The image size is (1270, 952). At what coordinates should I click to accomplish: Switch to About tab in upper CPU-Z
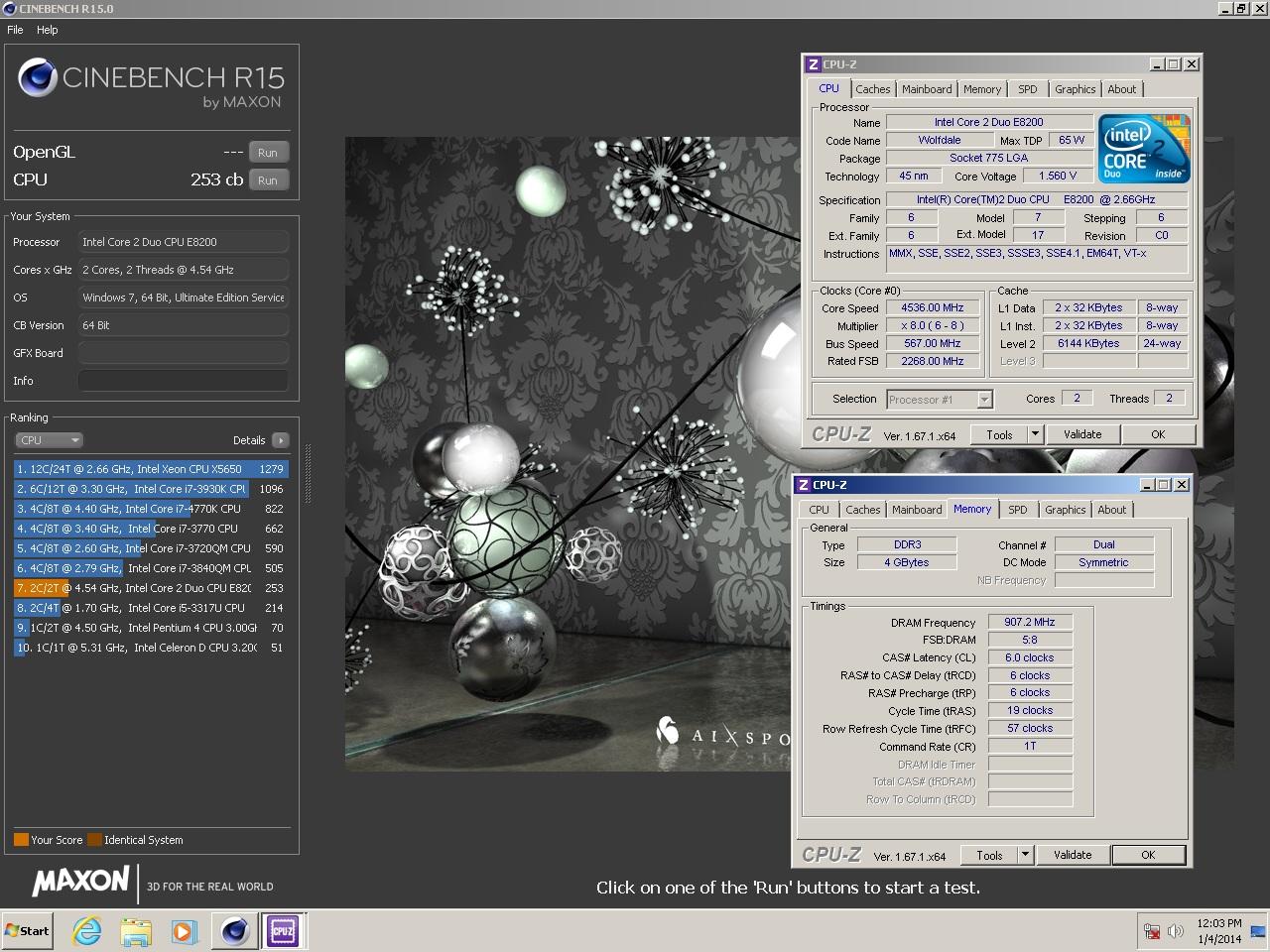1122,89
